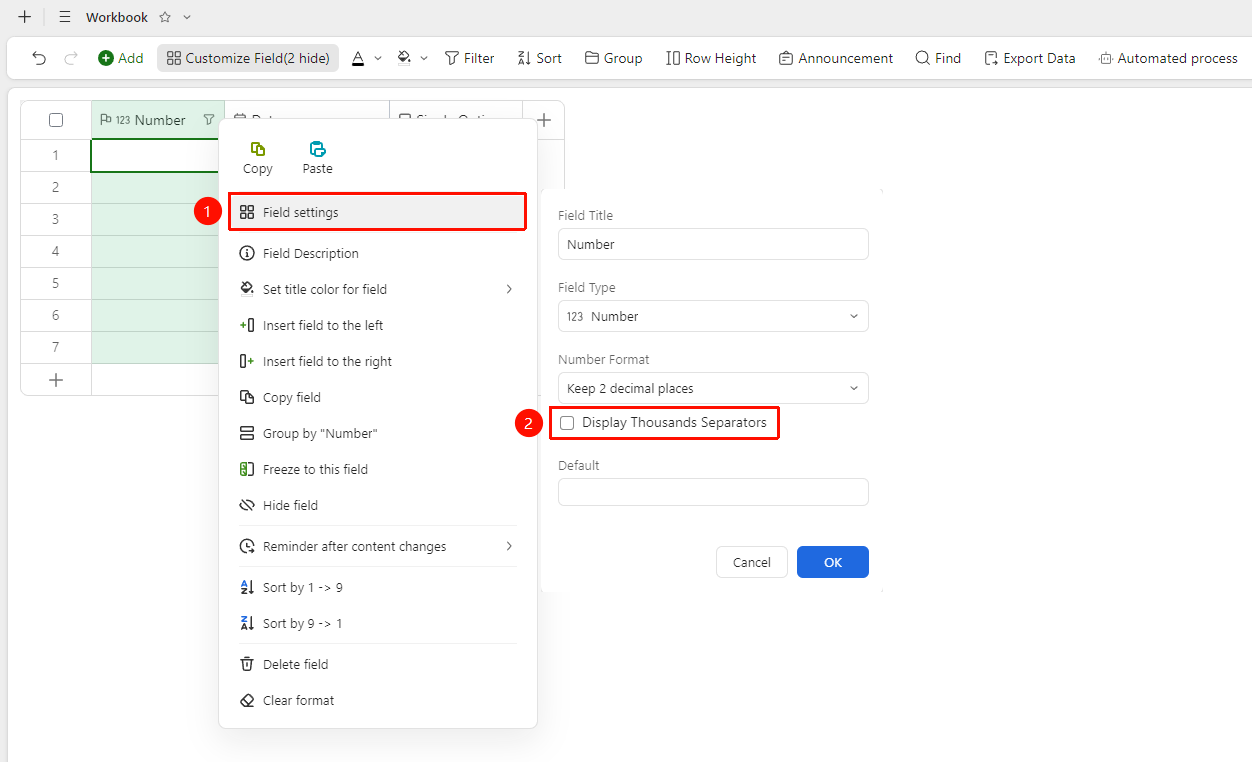
Task: Click the green Add button
Action: 121,58
